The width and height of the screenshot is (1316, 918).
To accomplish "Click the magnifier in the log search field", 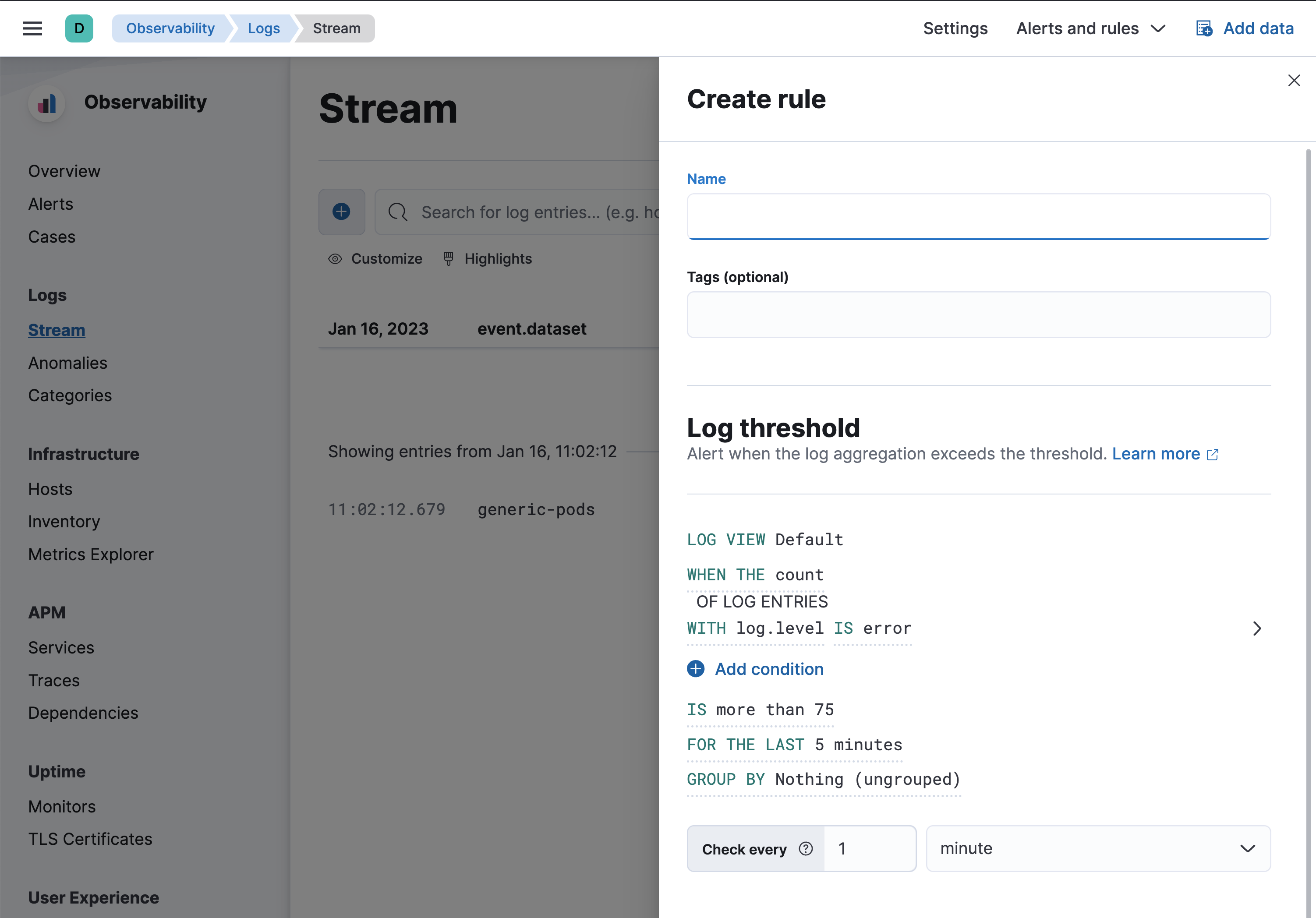I will [397, 212].
